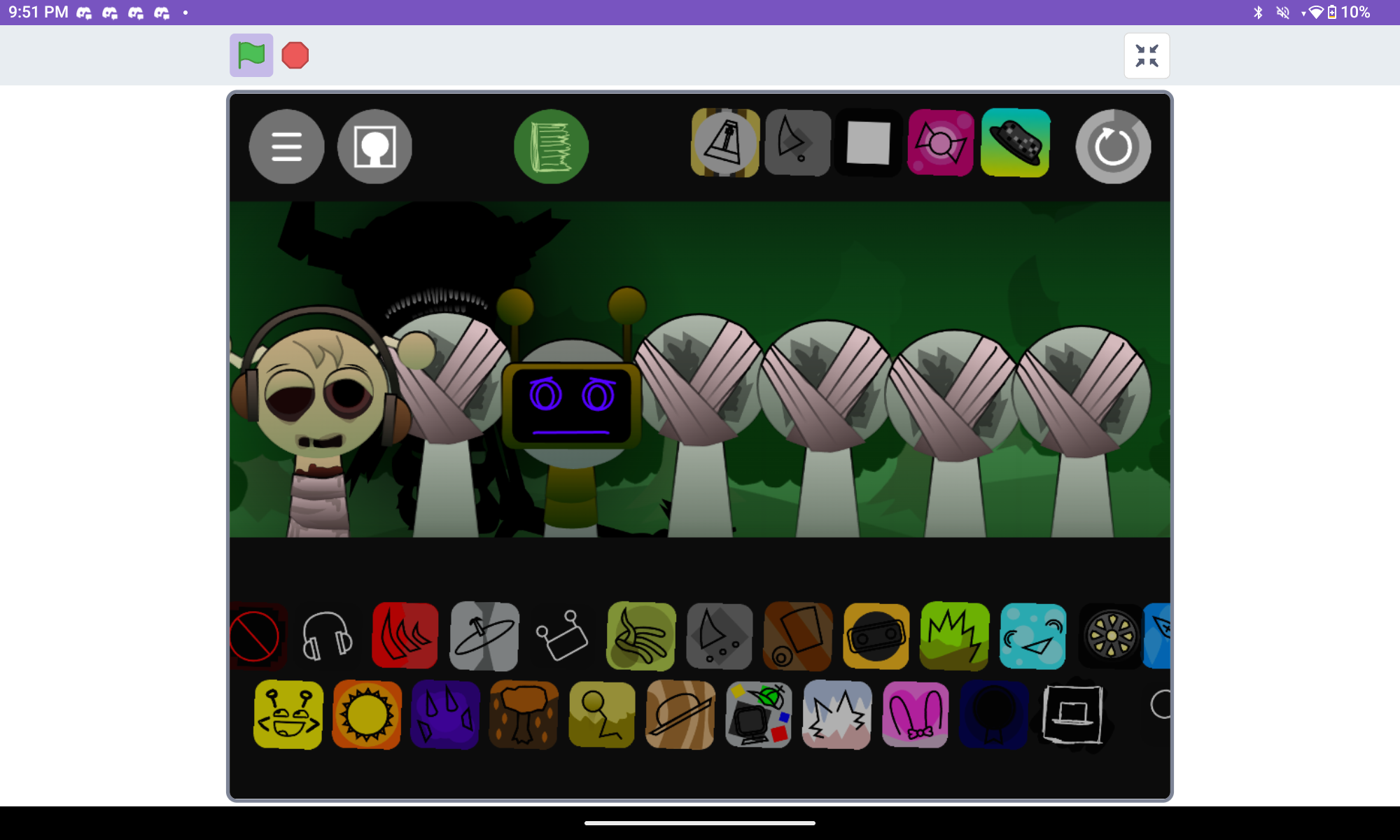Select the headphones sound icon
Image resolution: width=1400 pixels, height=840 pixels.
coord(327,636)
